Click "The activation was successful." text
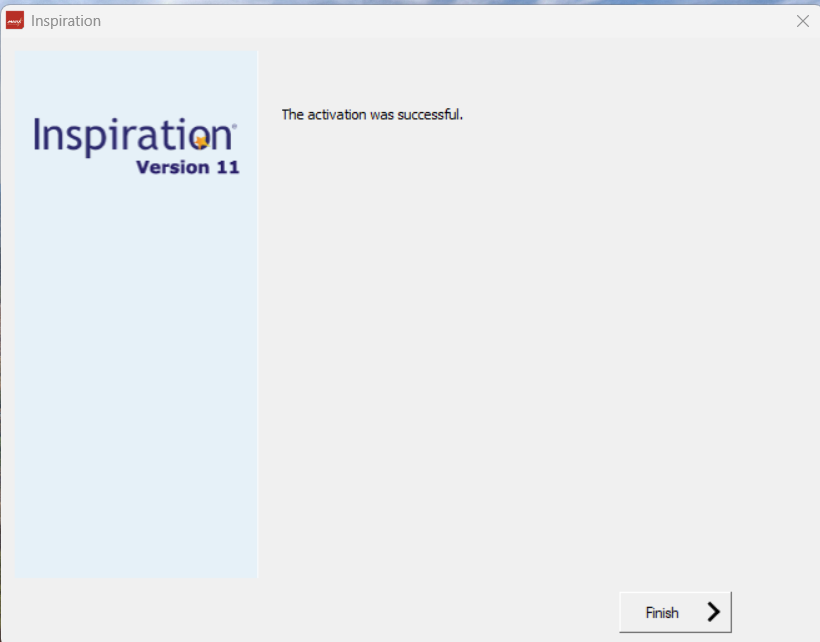The height and width of the screenshot is (642, 820). pos(372,114)
